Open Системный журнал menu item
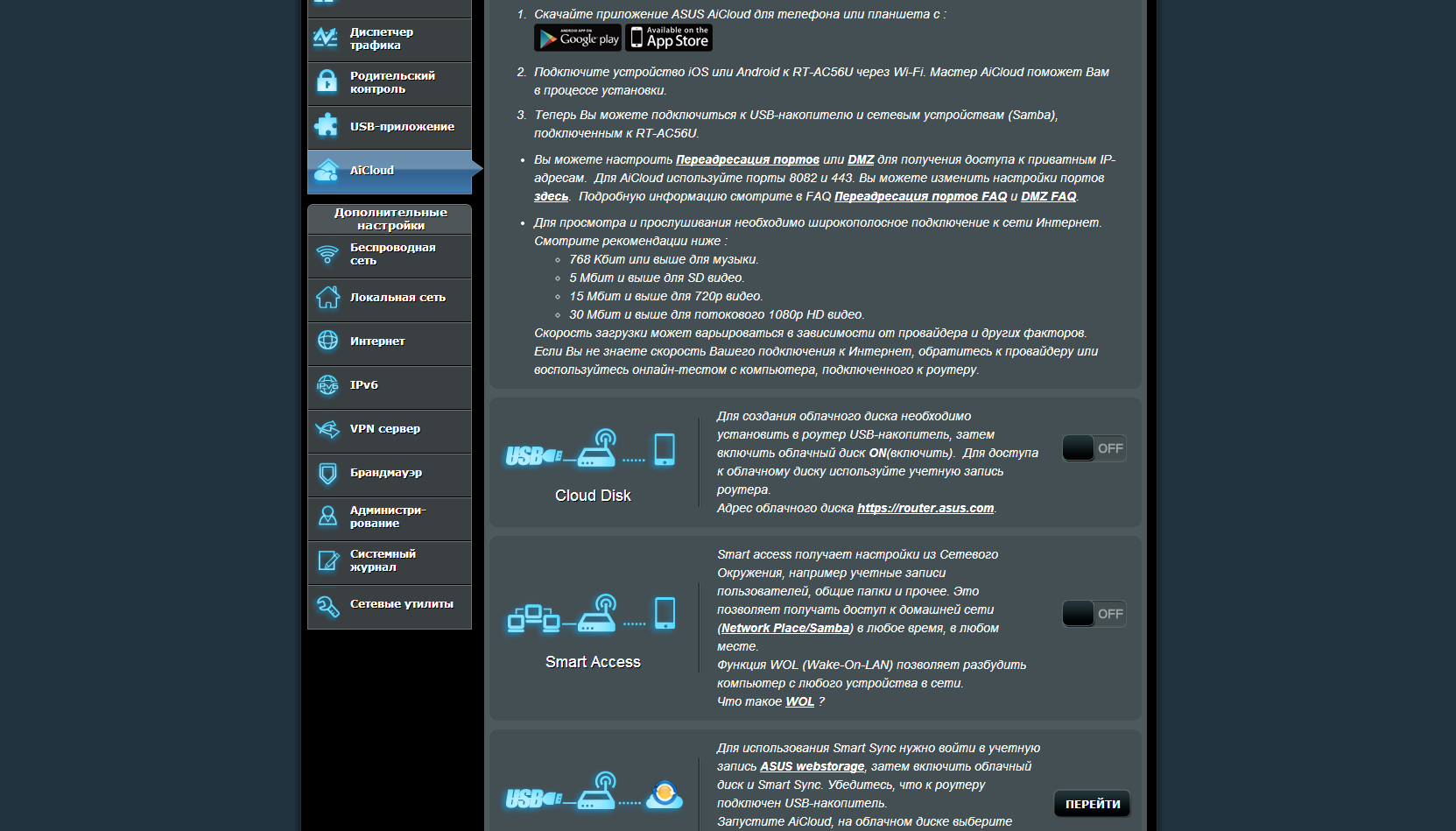Viewport: 1456px width, 831px height. 390,562
